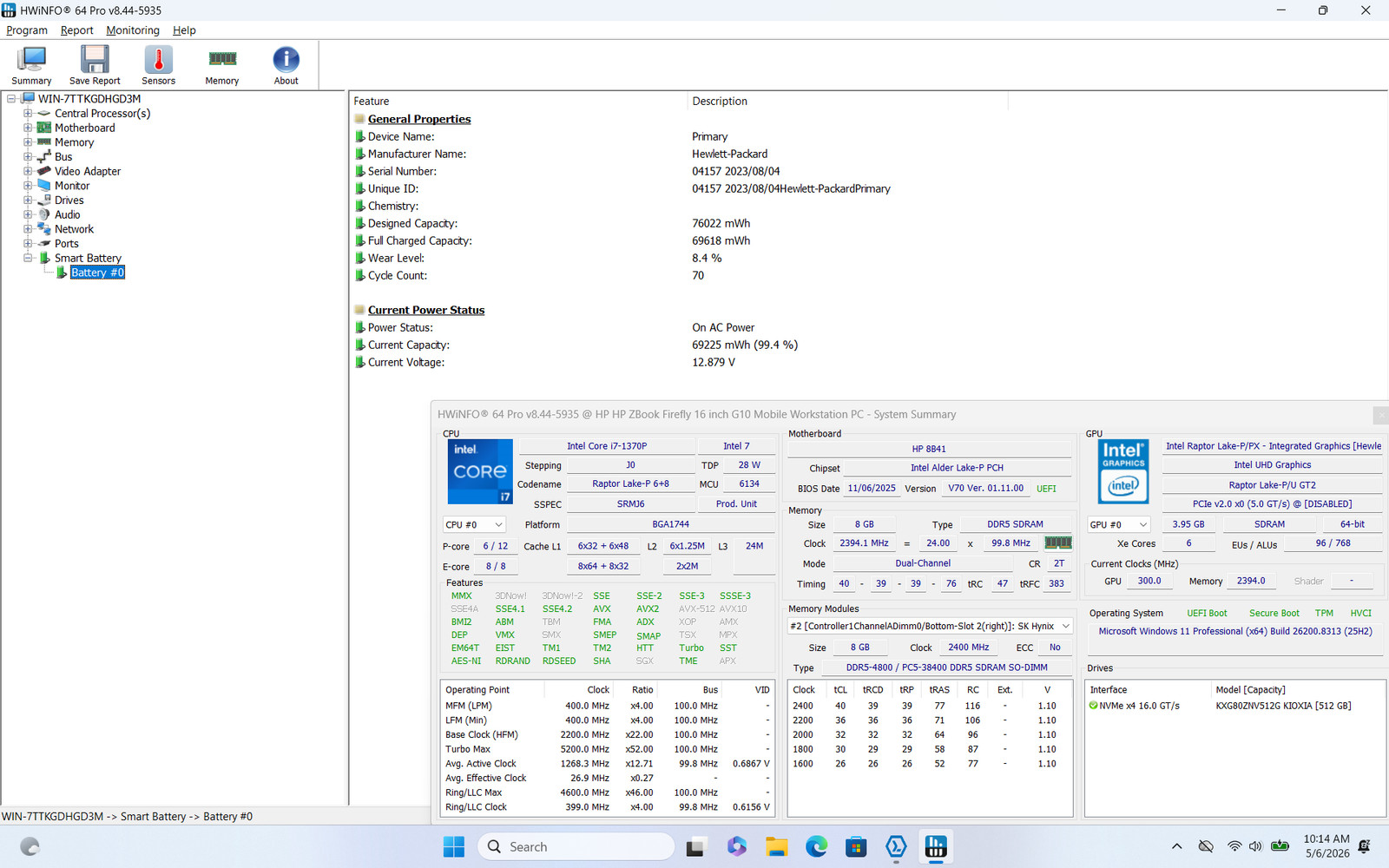Expand the Bus tree node
Image resolution: width=1389 pixels, height=868 pixels.
click(x=28, y=157)
